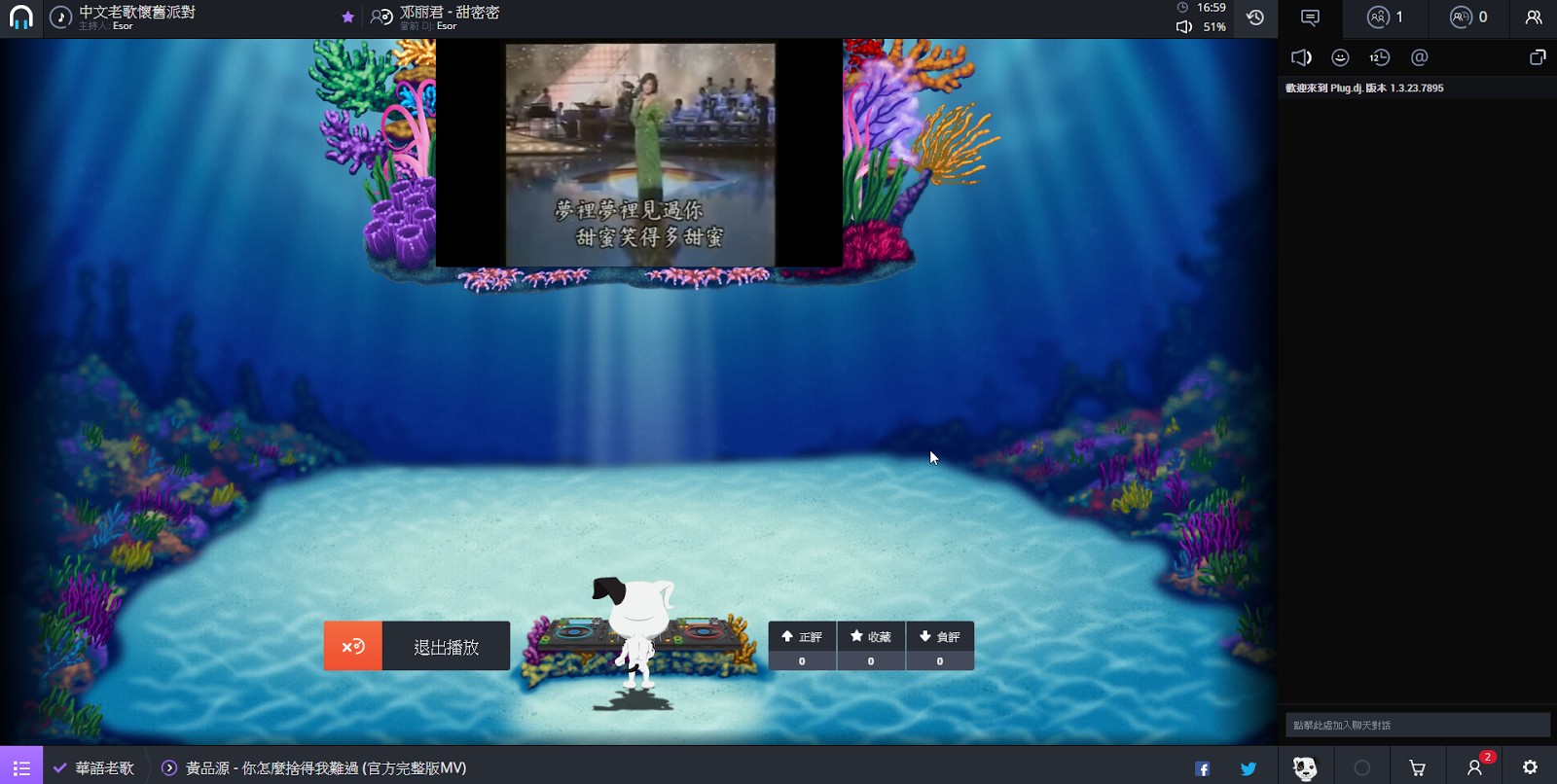Open the friends tab
The width and height of the screenshot is (1557, 784).
tap(1534, 18)
